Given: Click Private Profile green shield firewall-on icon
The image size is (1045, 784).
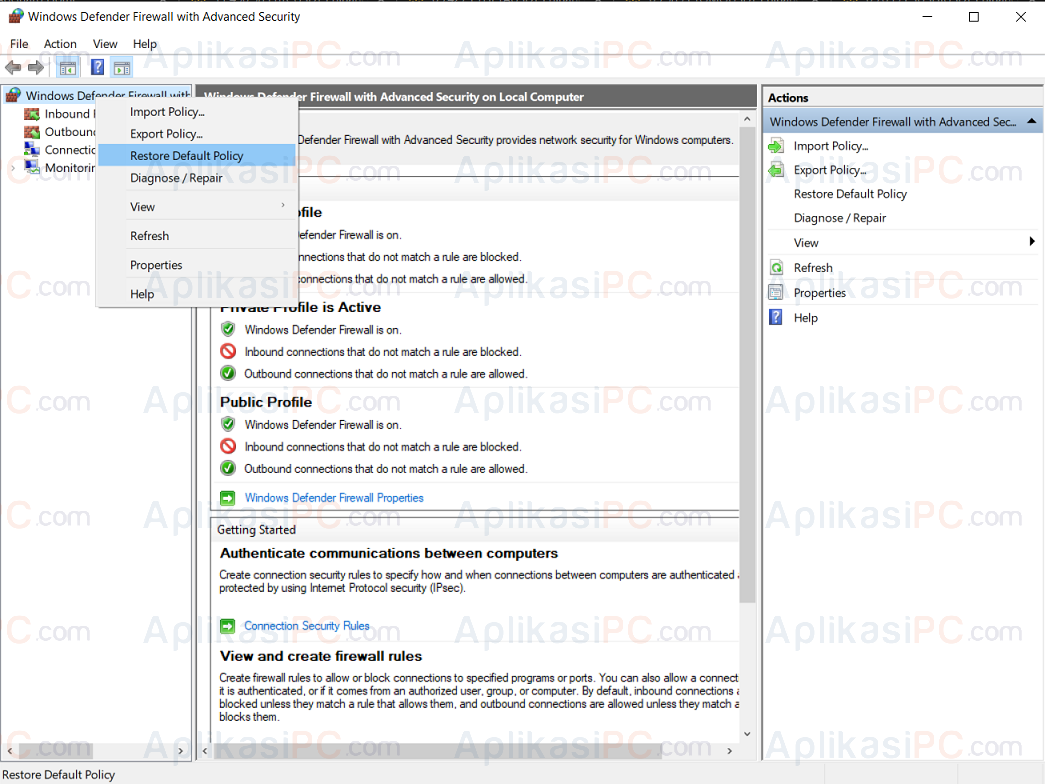Looking at the screenshot, I should tap(228, 329).
